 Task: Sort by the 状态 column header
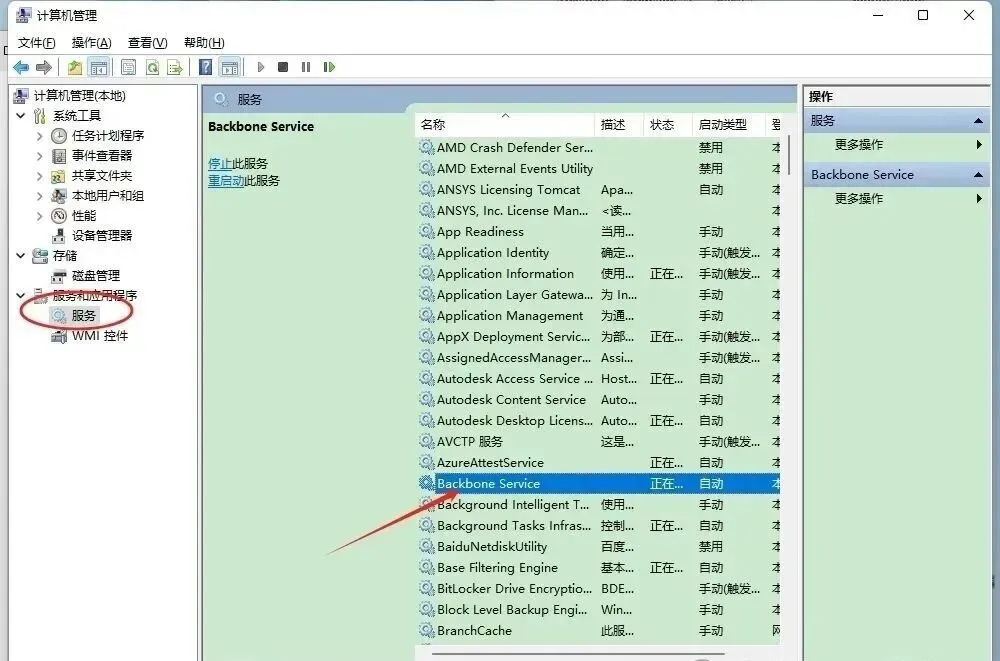(667, 124)
